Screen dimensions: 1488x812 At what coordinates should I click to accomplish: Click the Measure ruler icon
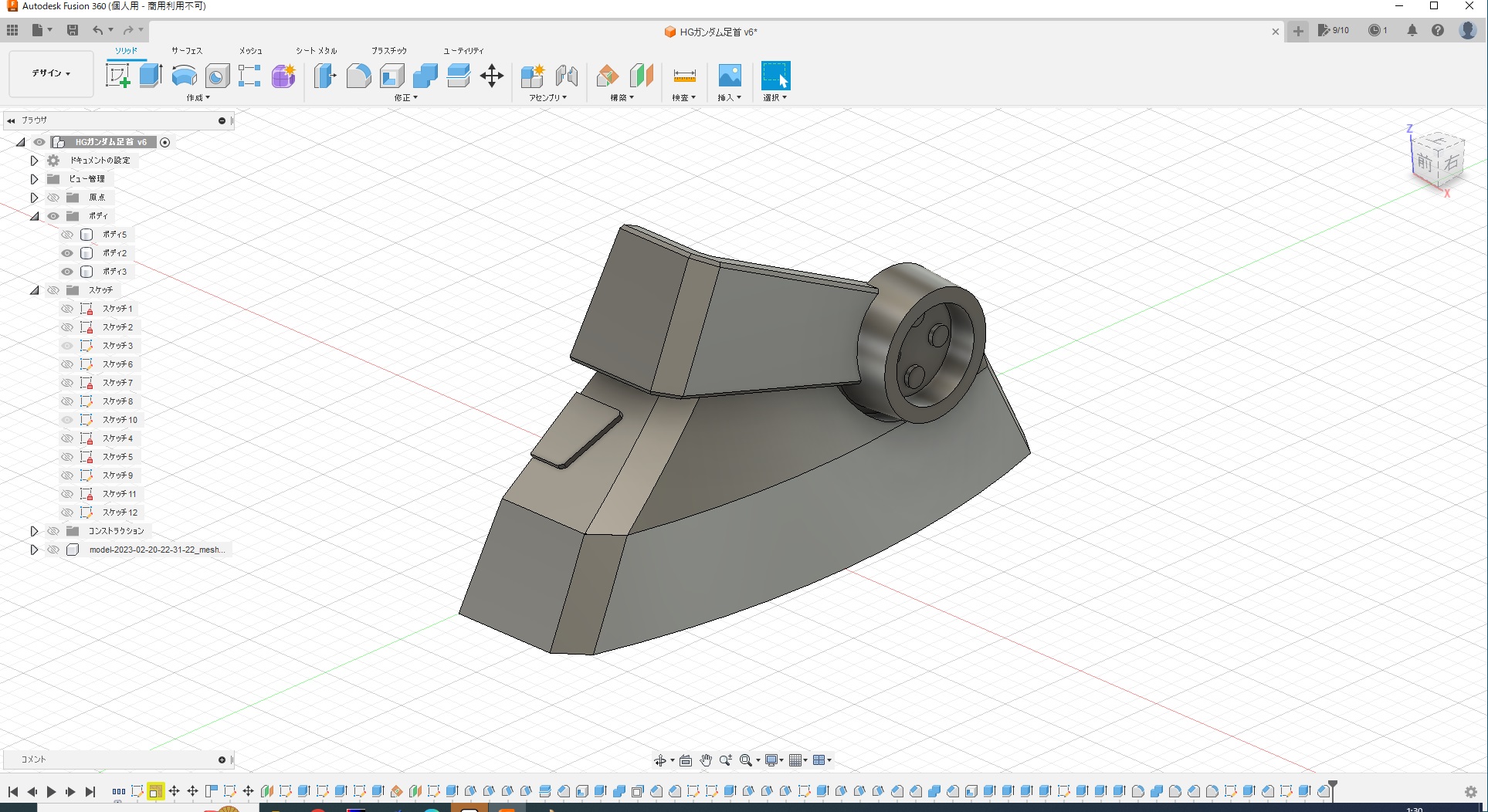[684, 76]
